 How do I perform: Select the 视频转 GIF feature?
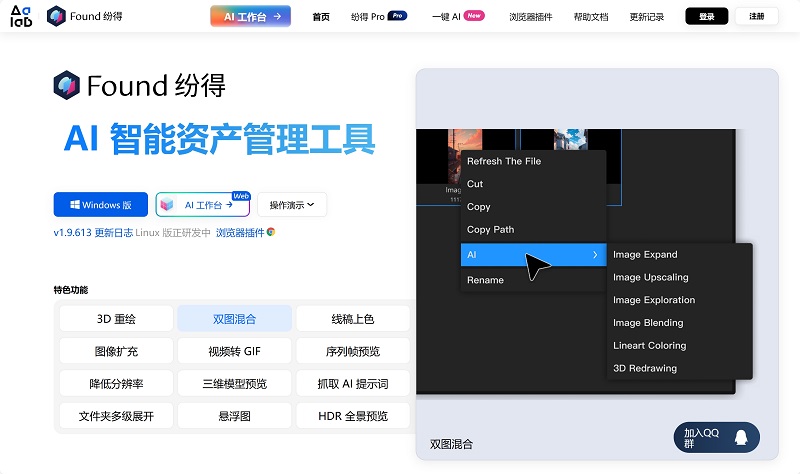[235, 351]
